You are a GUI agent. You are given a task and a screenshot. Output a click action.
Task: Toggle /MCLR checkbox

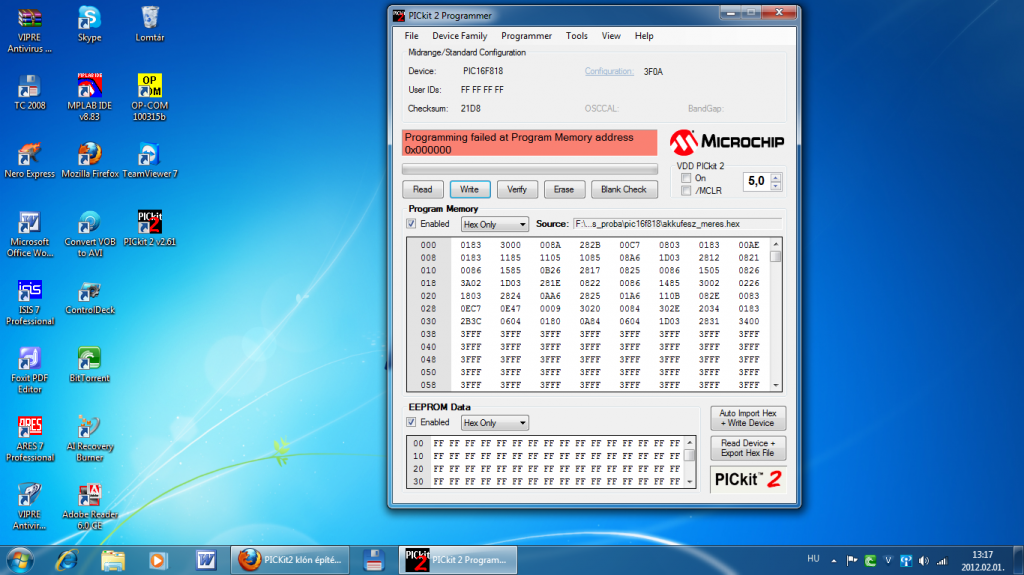click(686, 191)
